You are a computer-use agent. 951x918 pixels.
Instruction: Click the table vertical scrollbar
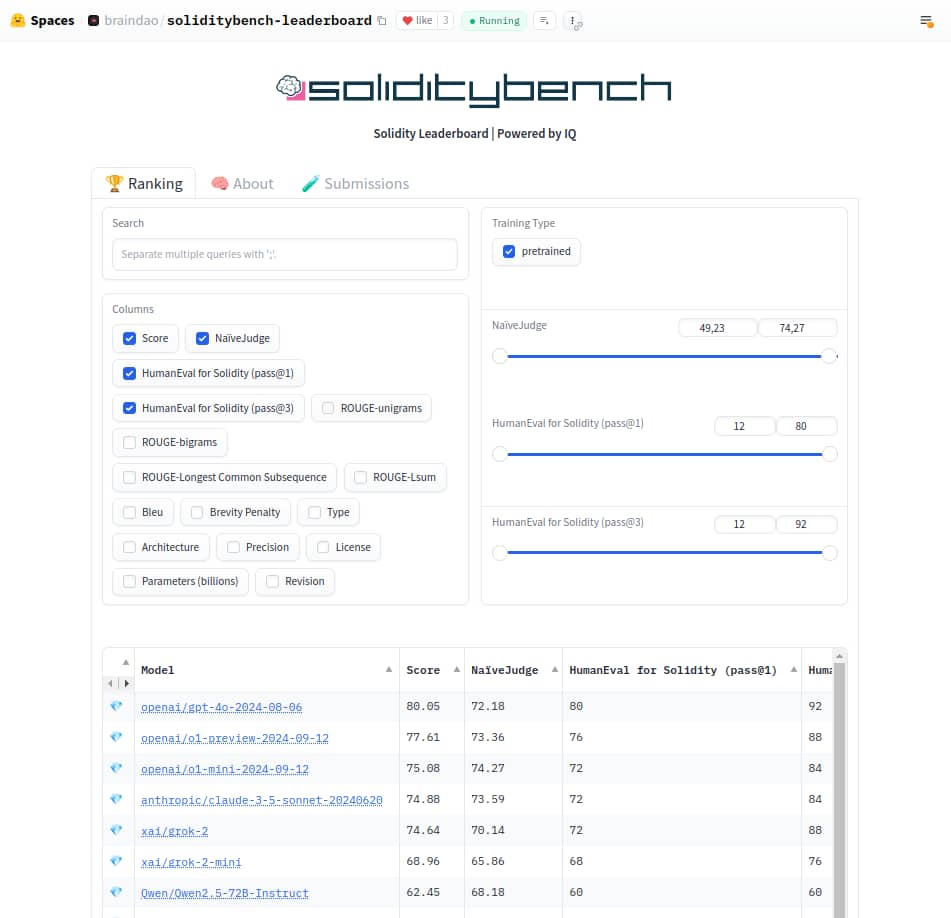tap(839, 788)
